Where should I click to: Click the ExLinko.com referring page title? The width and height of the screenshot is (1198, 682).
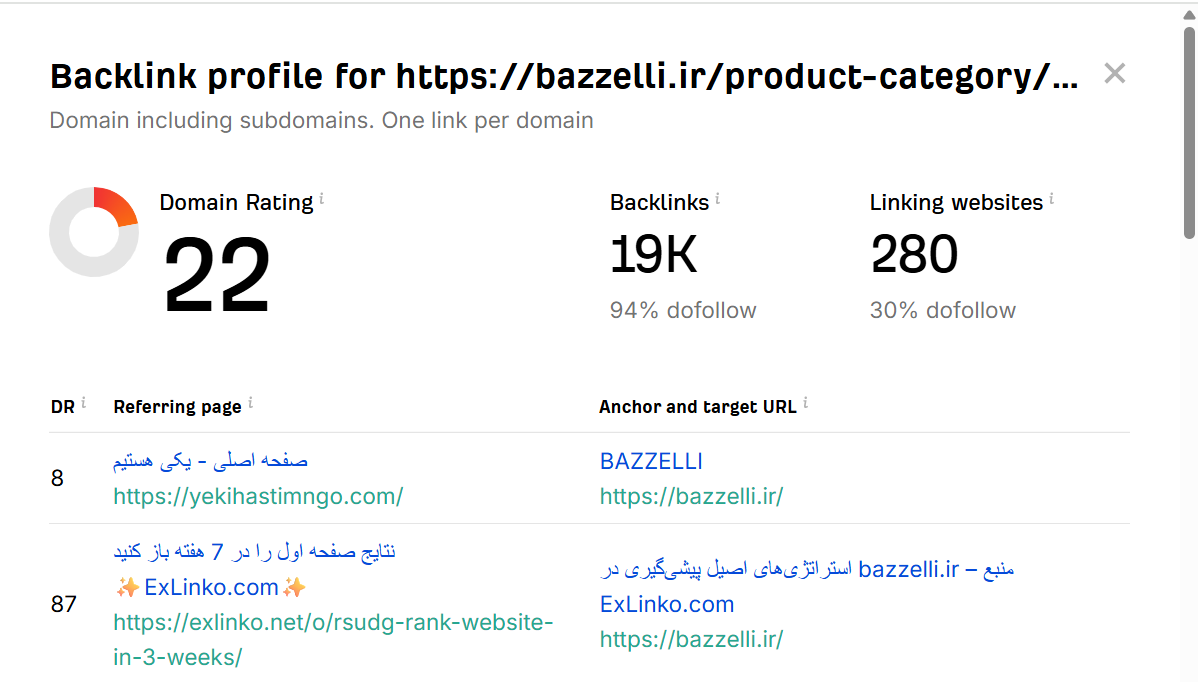point(211,587)
